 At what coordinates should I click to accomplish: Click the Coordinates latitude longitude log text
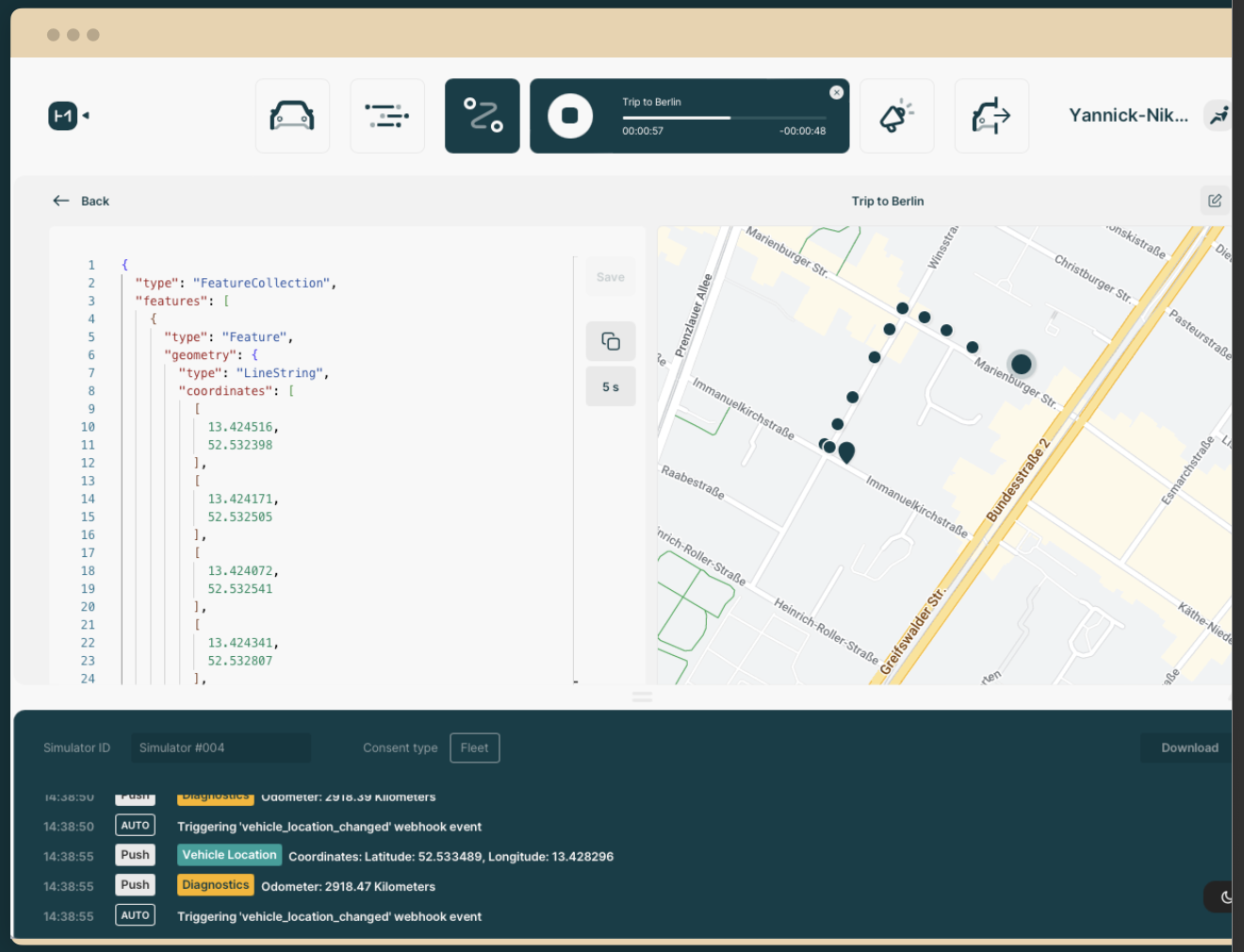pos(450,857)
